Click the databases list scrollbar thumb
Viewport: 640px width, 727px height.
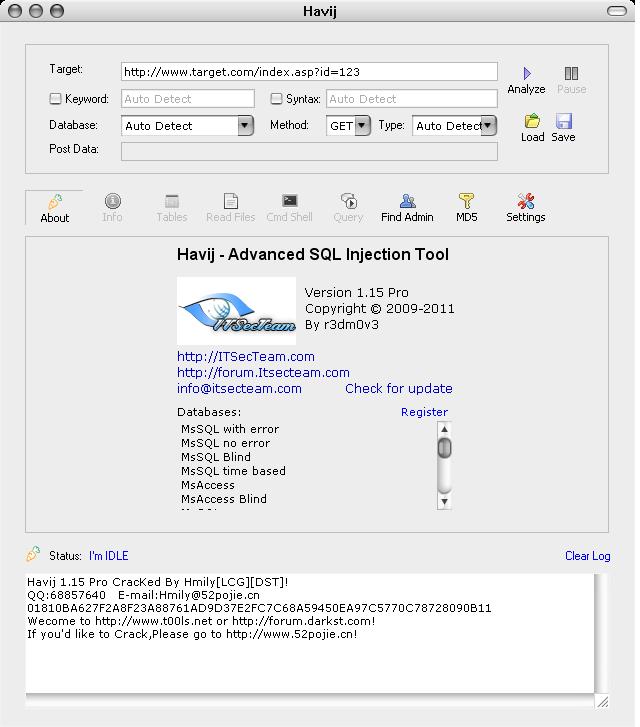[x=444, y=448]
